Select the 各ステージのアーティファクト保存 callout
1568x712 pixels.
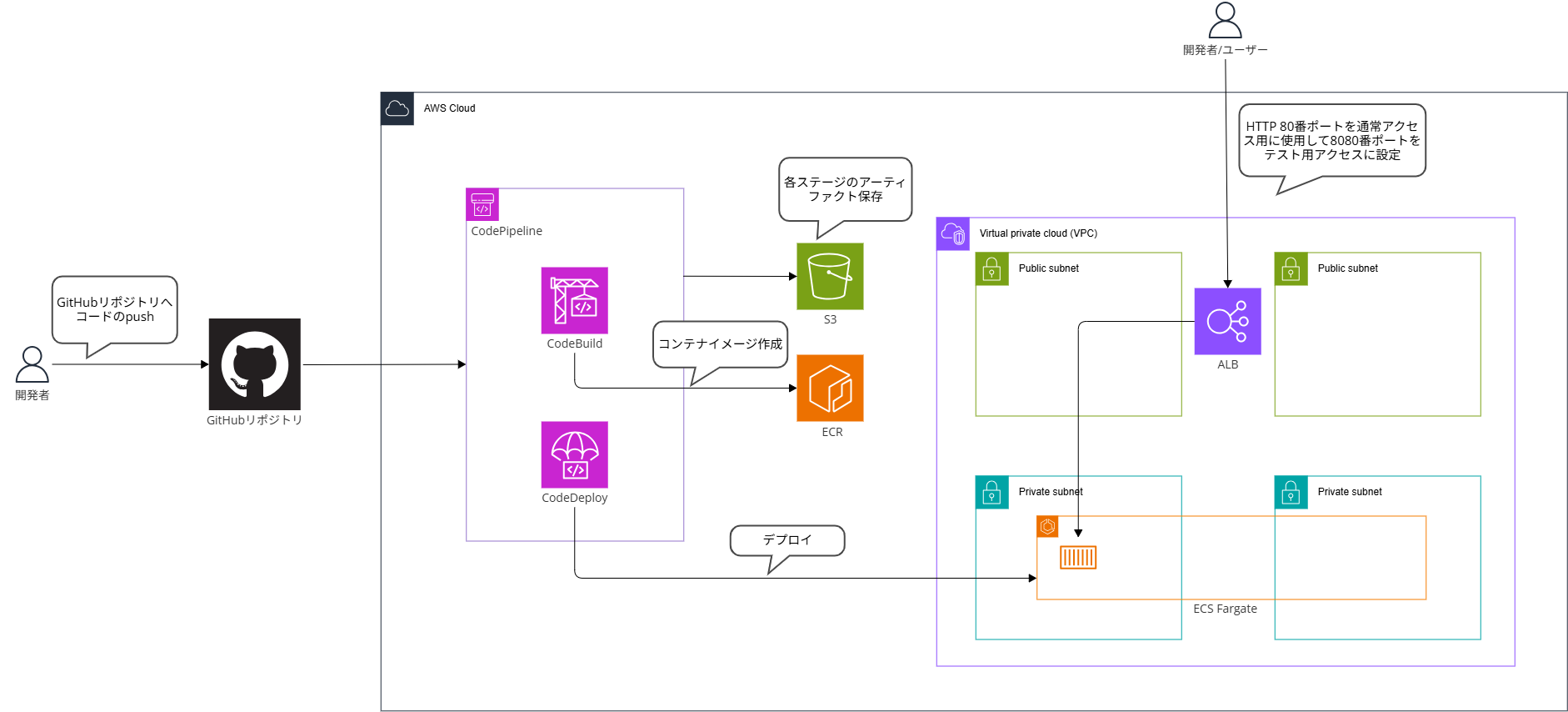pyautogui.click(x=846, y=189)
